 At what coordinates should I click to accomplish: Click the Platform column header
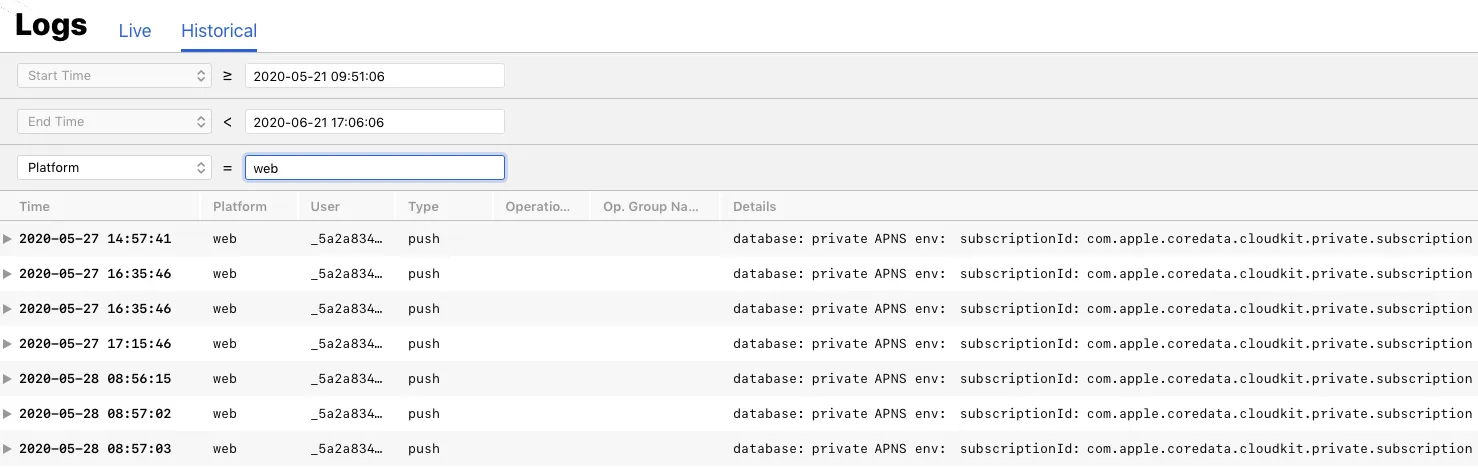[240, 207]
